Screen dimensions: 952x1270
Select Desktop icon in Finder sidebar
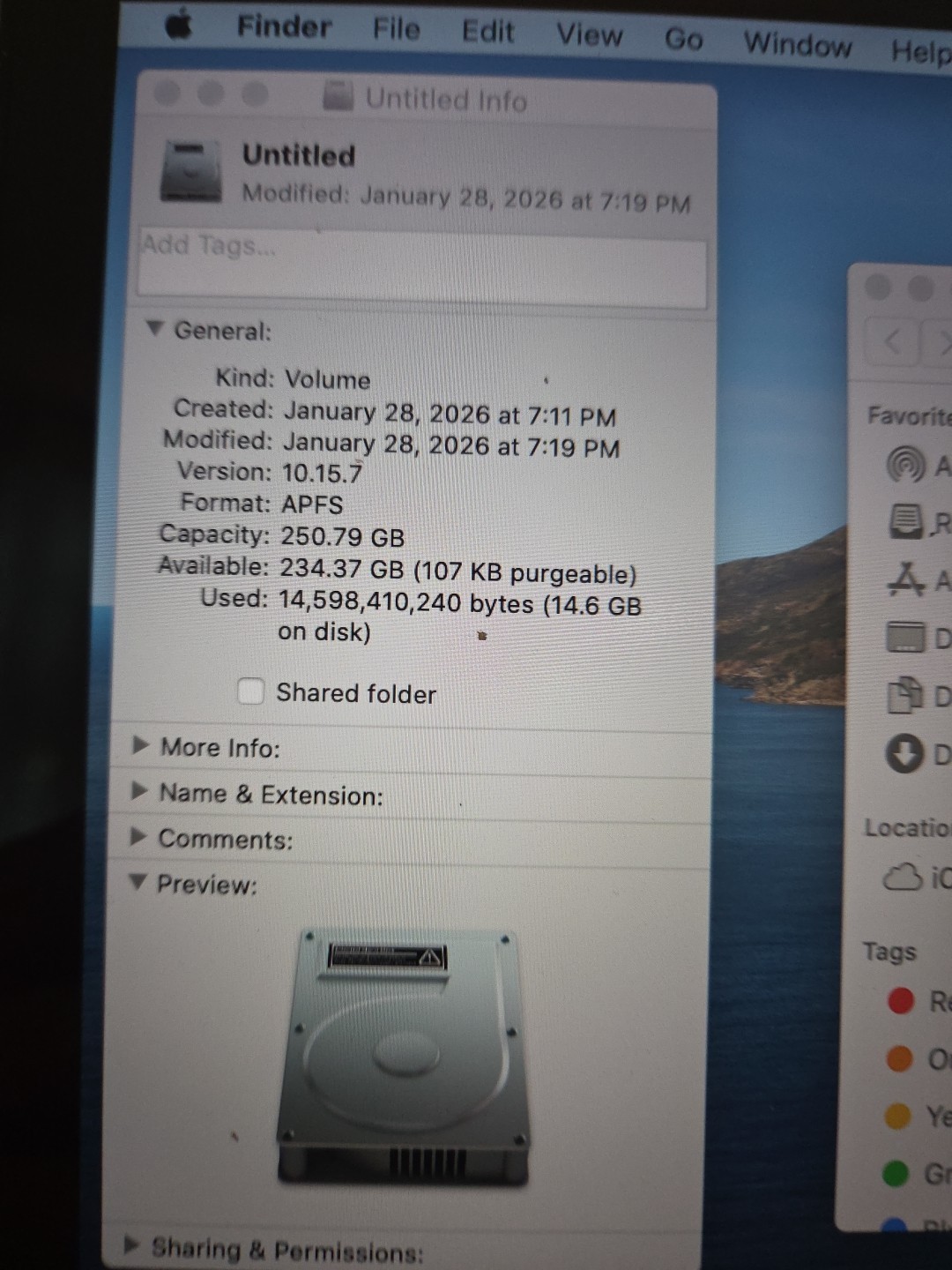pos(905,637)
